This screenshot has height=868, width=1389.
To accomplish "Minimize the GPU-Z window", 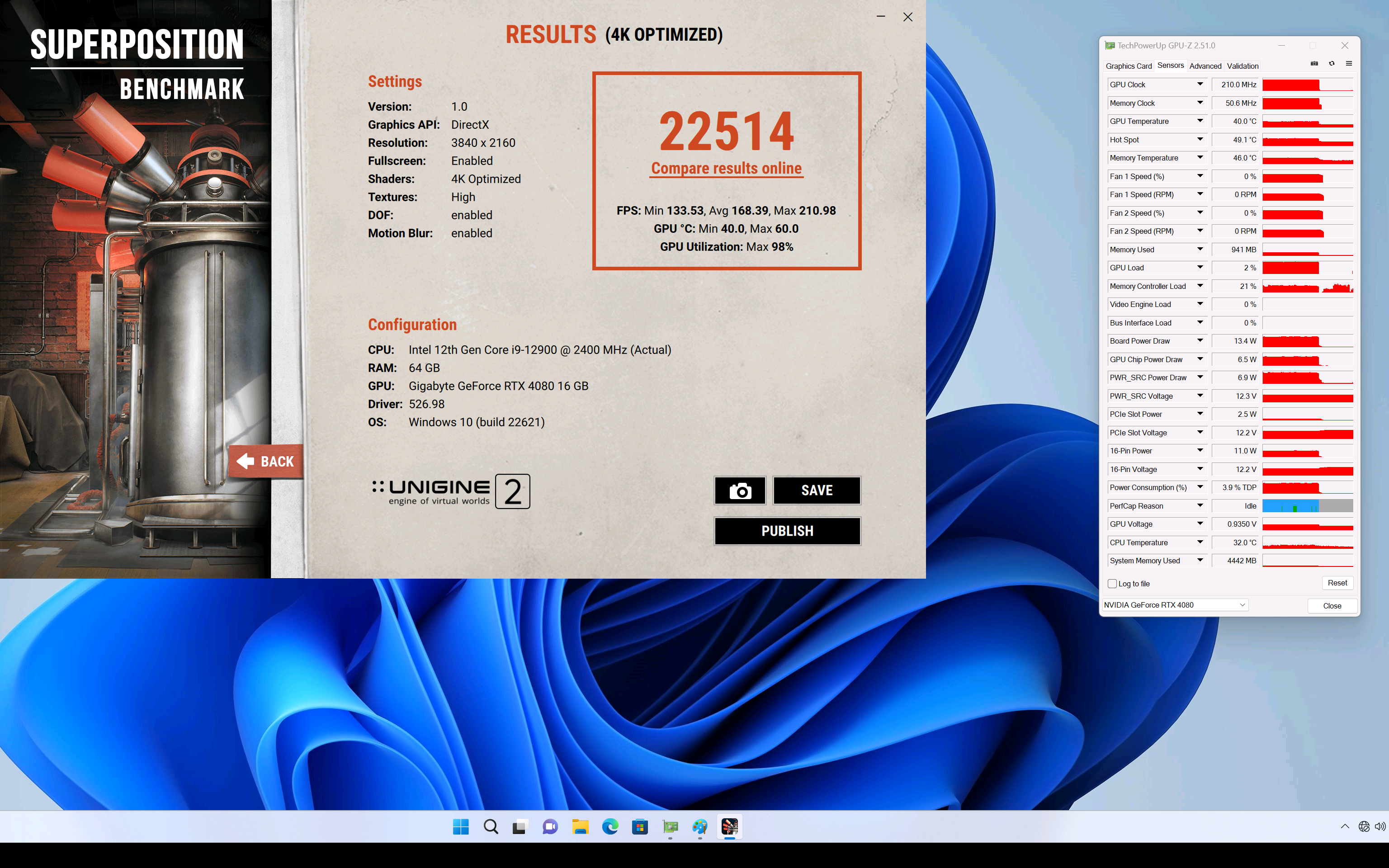I will point(1281,45).
